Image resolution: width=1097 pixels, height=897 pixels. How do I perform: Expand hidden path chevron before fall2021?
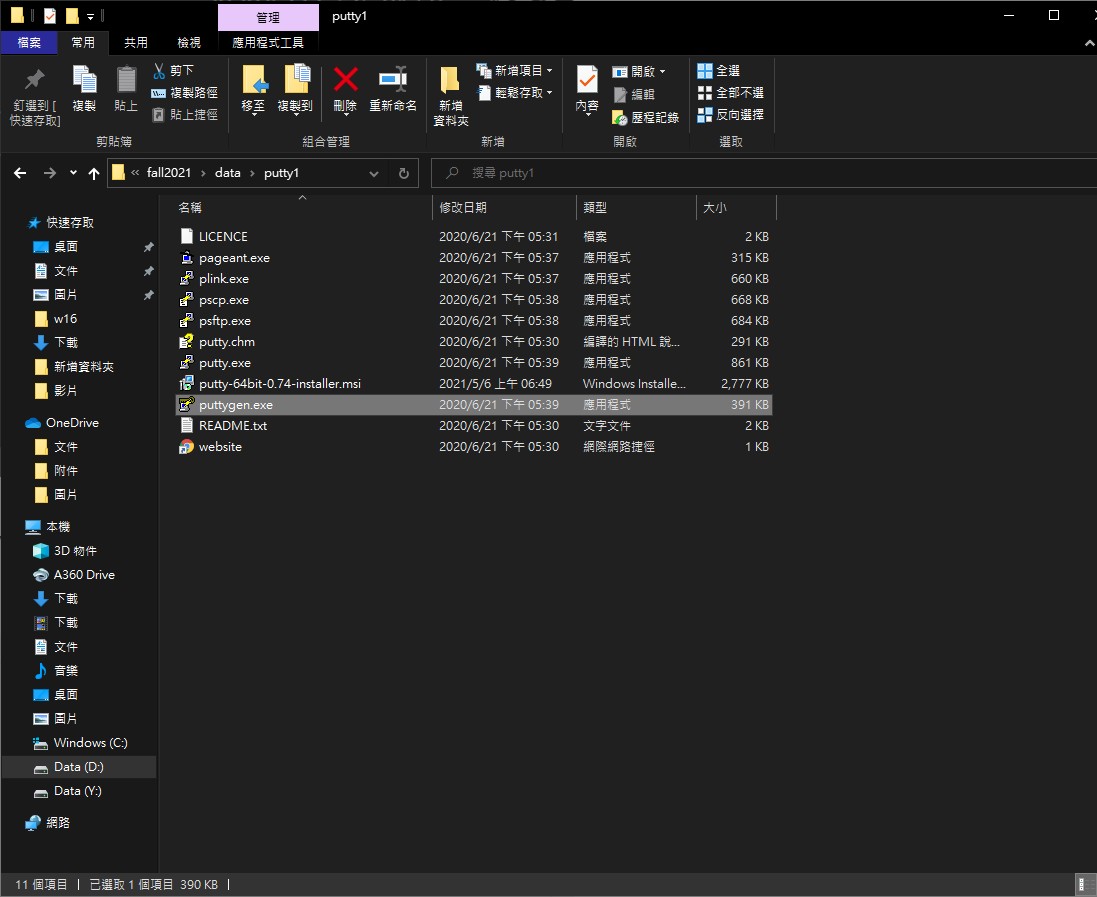[135, 173]
